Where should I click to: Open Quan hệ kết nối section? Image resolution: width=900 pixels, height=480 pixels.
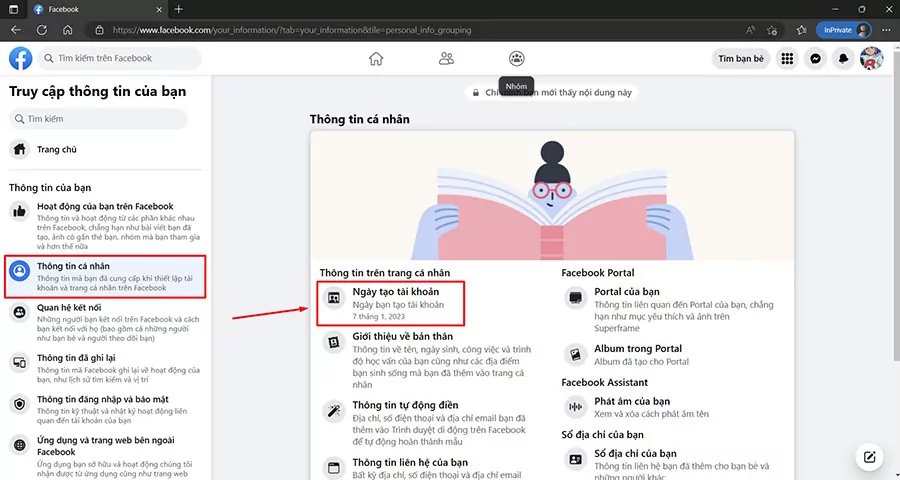point(105,323)
